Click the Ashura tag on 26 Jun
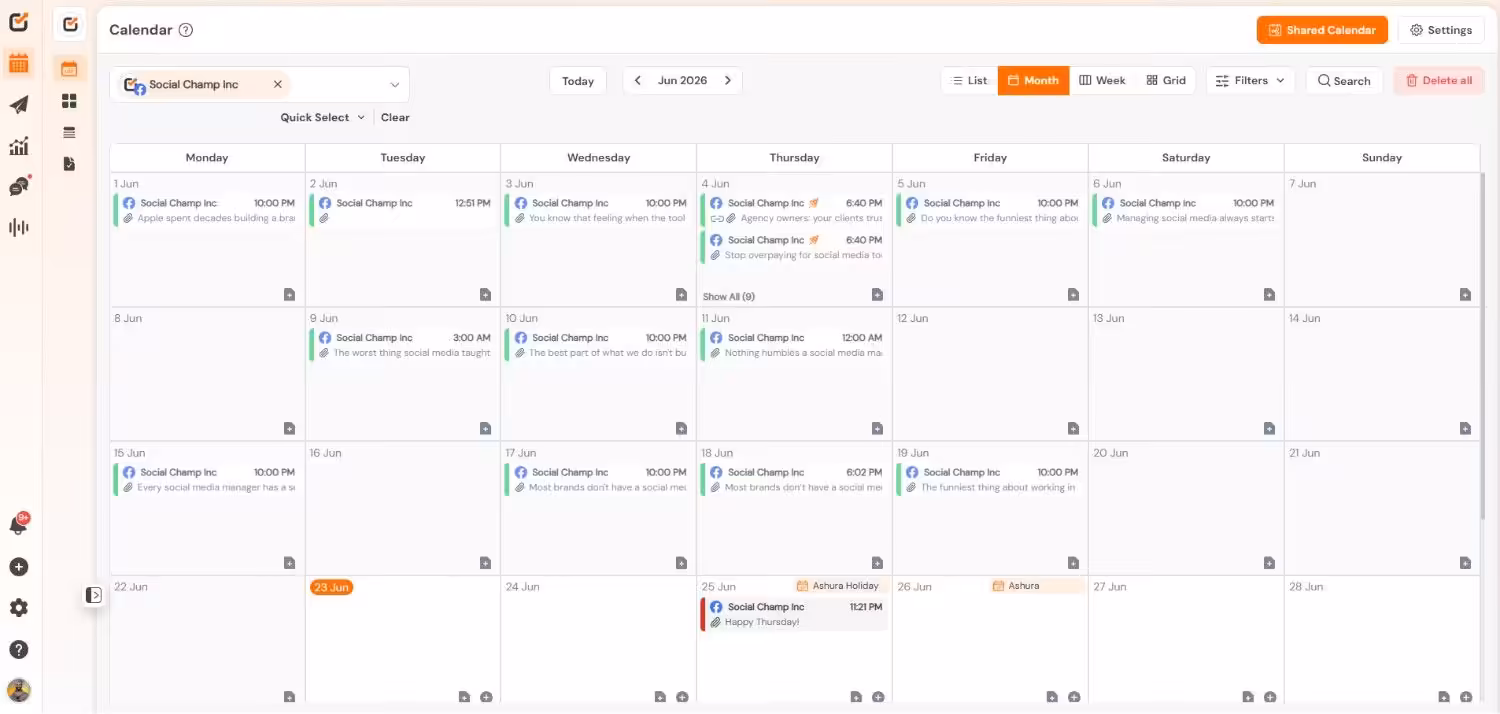 pos(1036,586)
